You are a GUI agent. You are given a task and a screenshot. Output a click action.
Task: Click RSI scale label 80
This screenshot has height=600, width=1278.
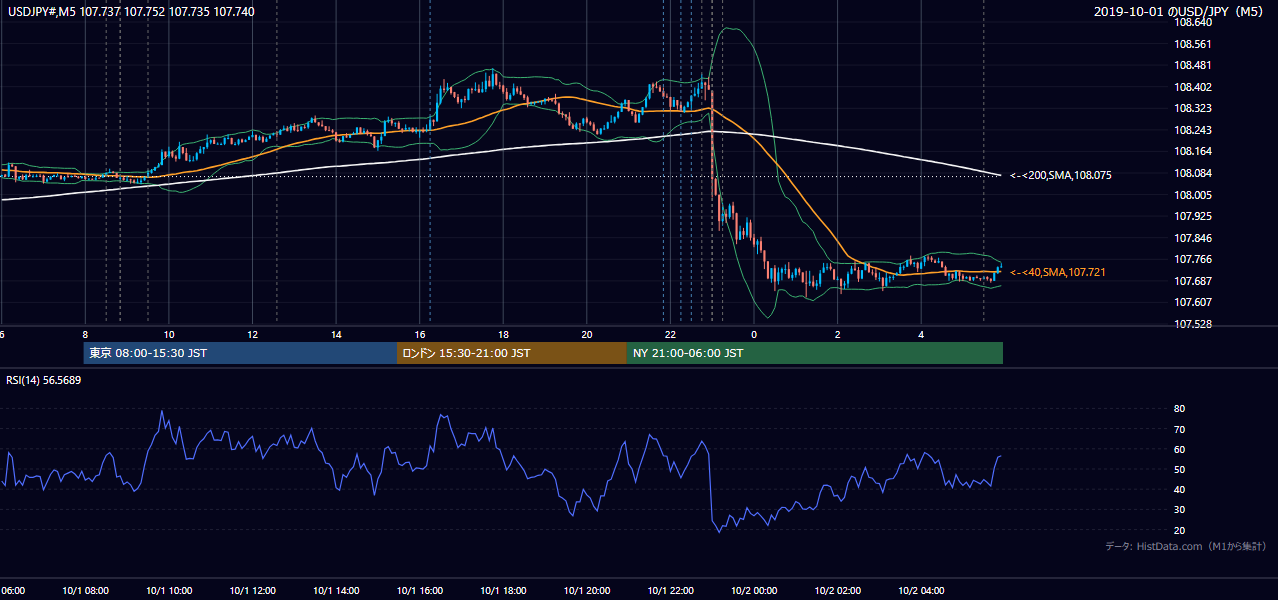1180,409
